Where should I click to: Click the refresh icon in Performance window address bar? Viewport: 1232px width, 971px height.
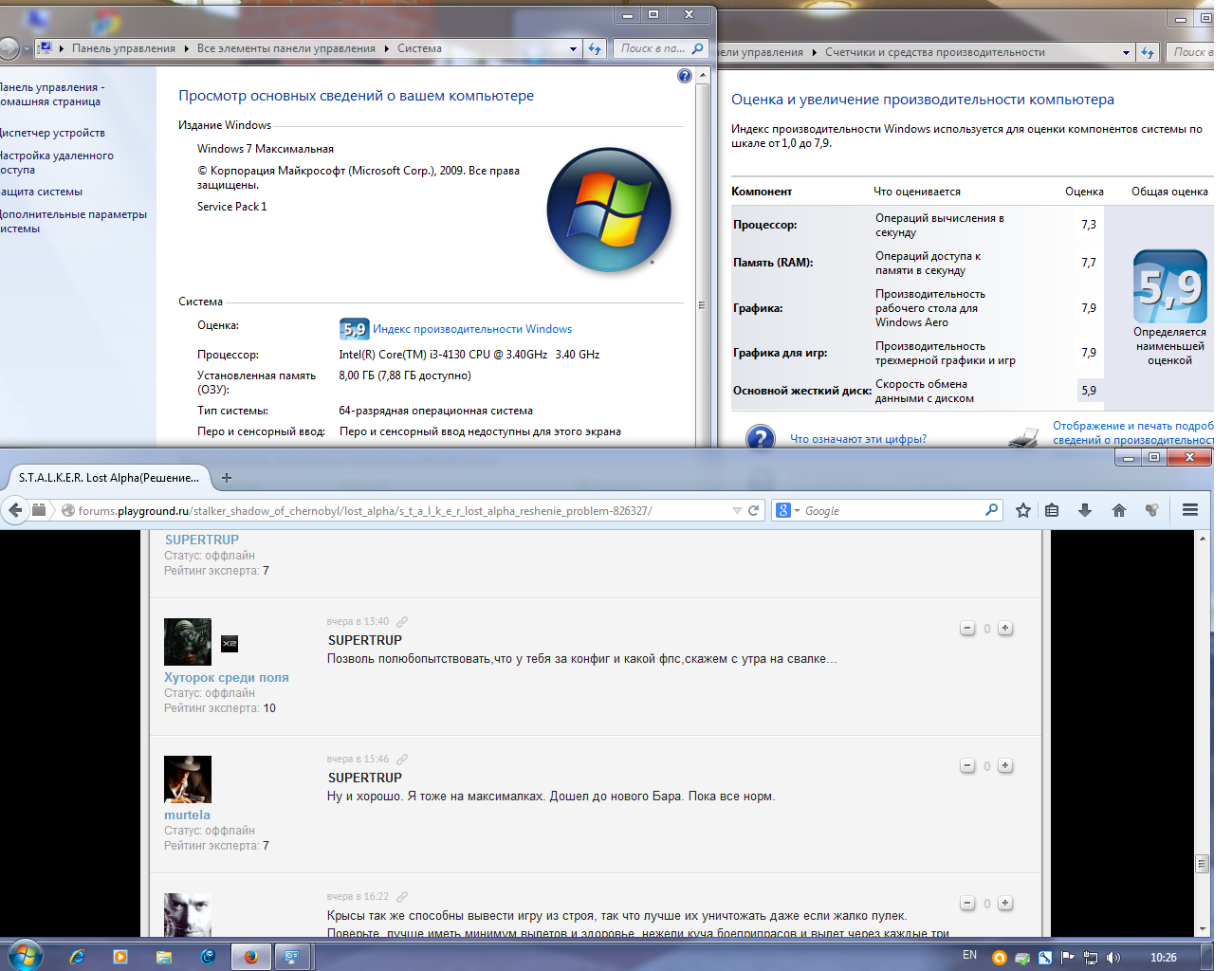coord(1148,52)
